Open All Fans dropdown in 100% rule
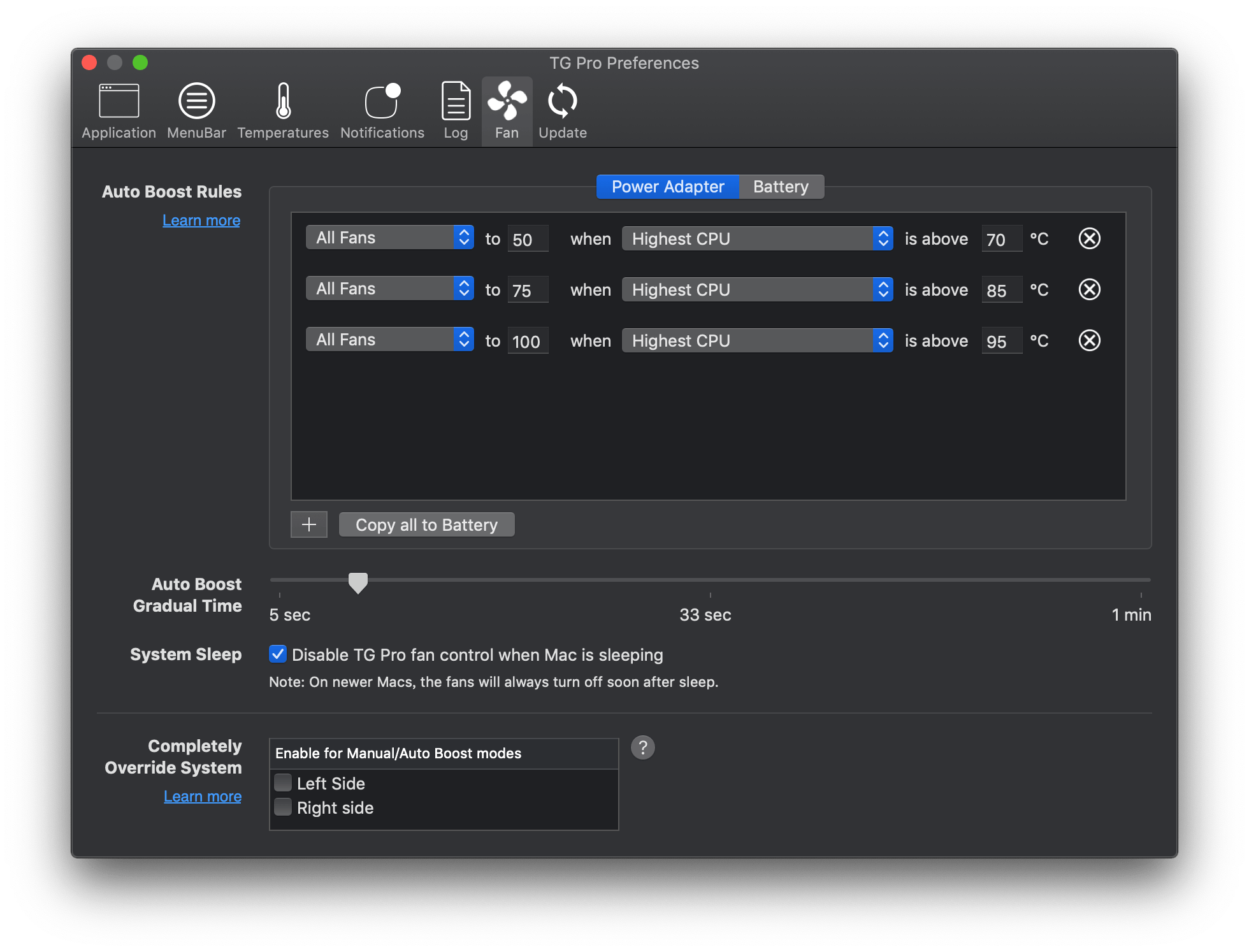 389,340
